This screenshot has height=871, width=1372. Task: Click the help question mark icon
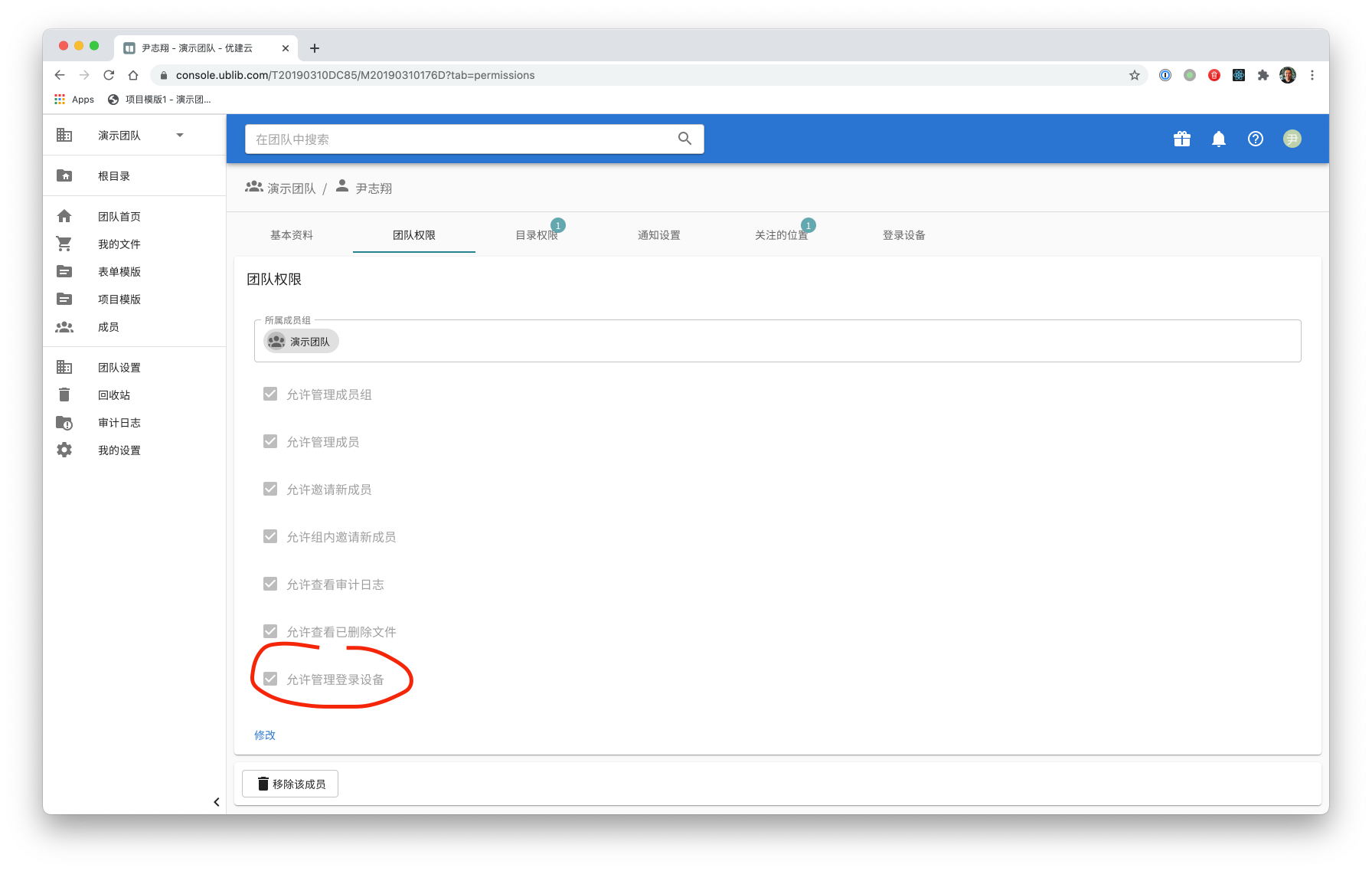tap(1255, 139)
